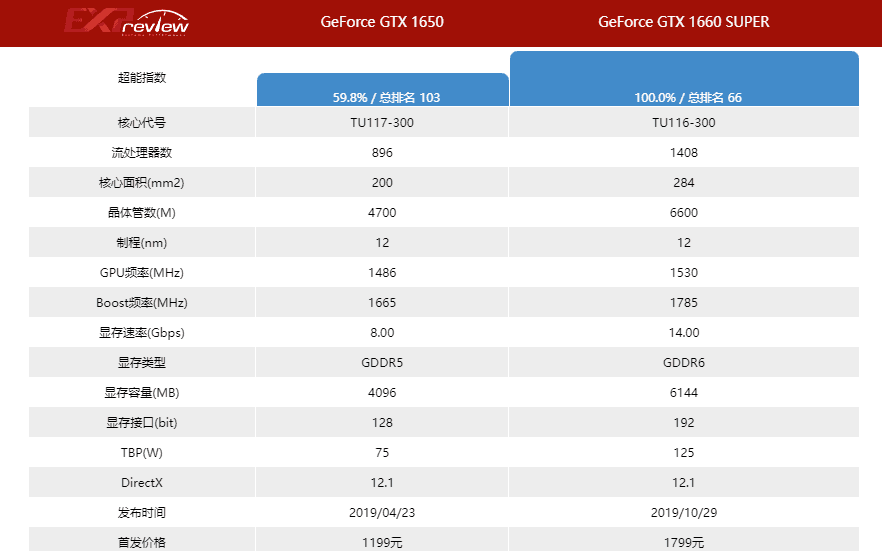
Task: Click the EXPreview logo
Action: click(127, 22)
